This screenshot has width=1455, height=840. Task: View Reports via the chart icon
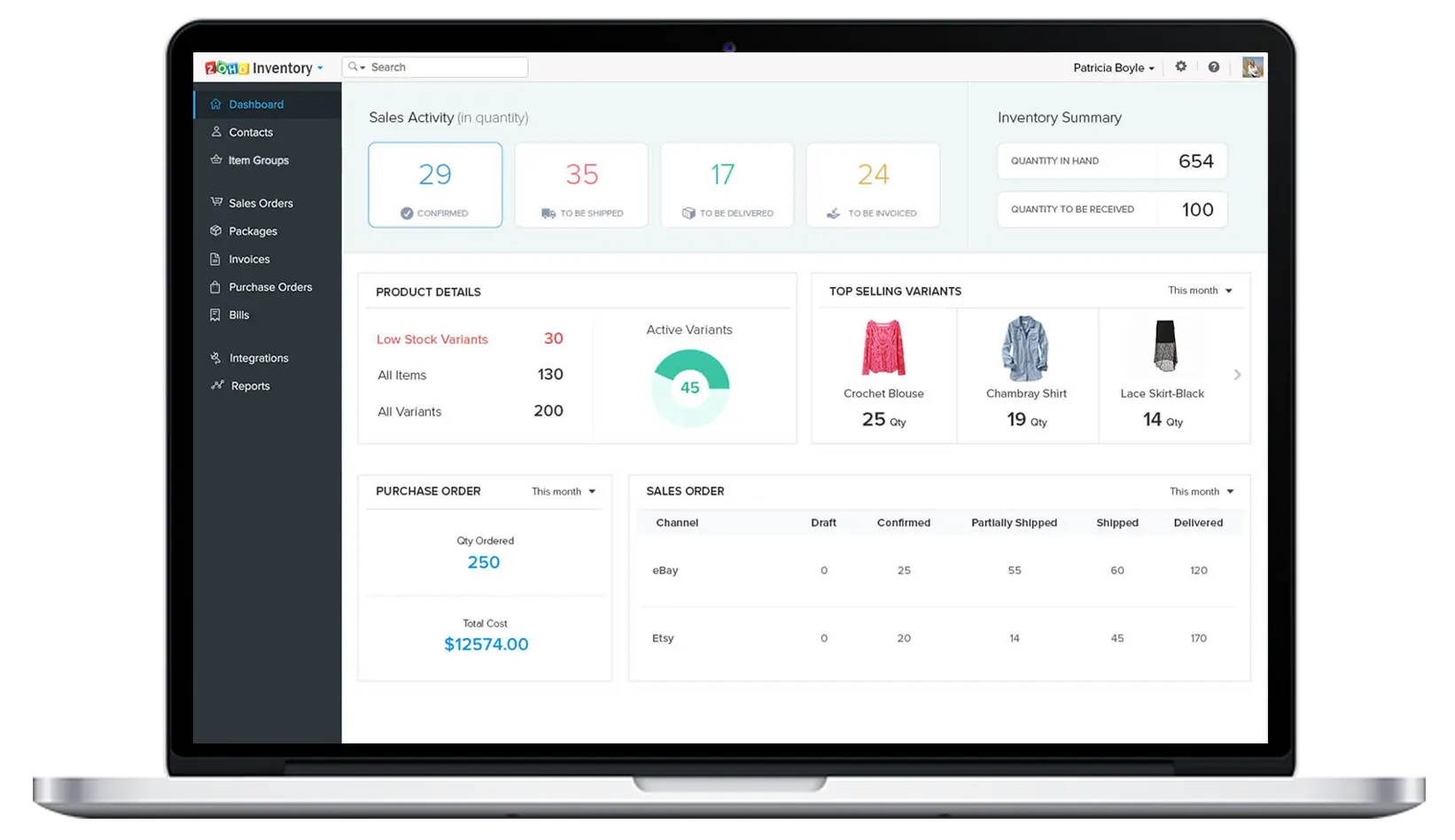[x=216, y=385]
